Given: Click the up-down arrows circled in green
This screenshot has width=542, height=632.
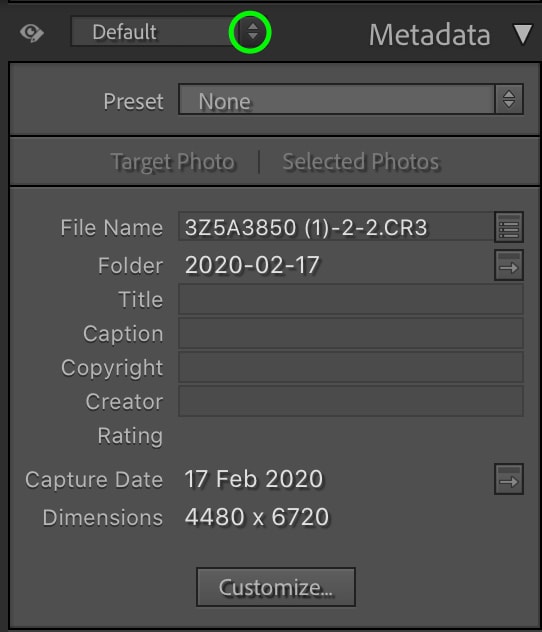Looking at the screenshot, I should [x=253, y=31].
